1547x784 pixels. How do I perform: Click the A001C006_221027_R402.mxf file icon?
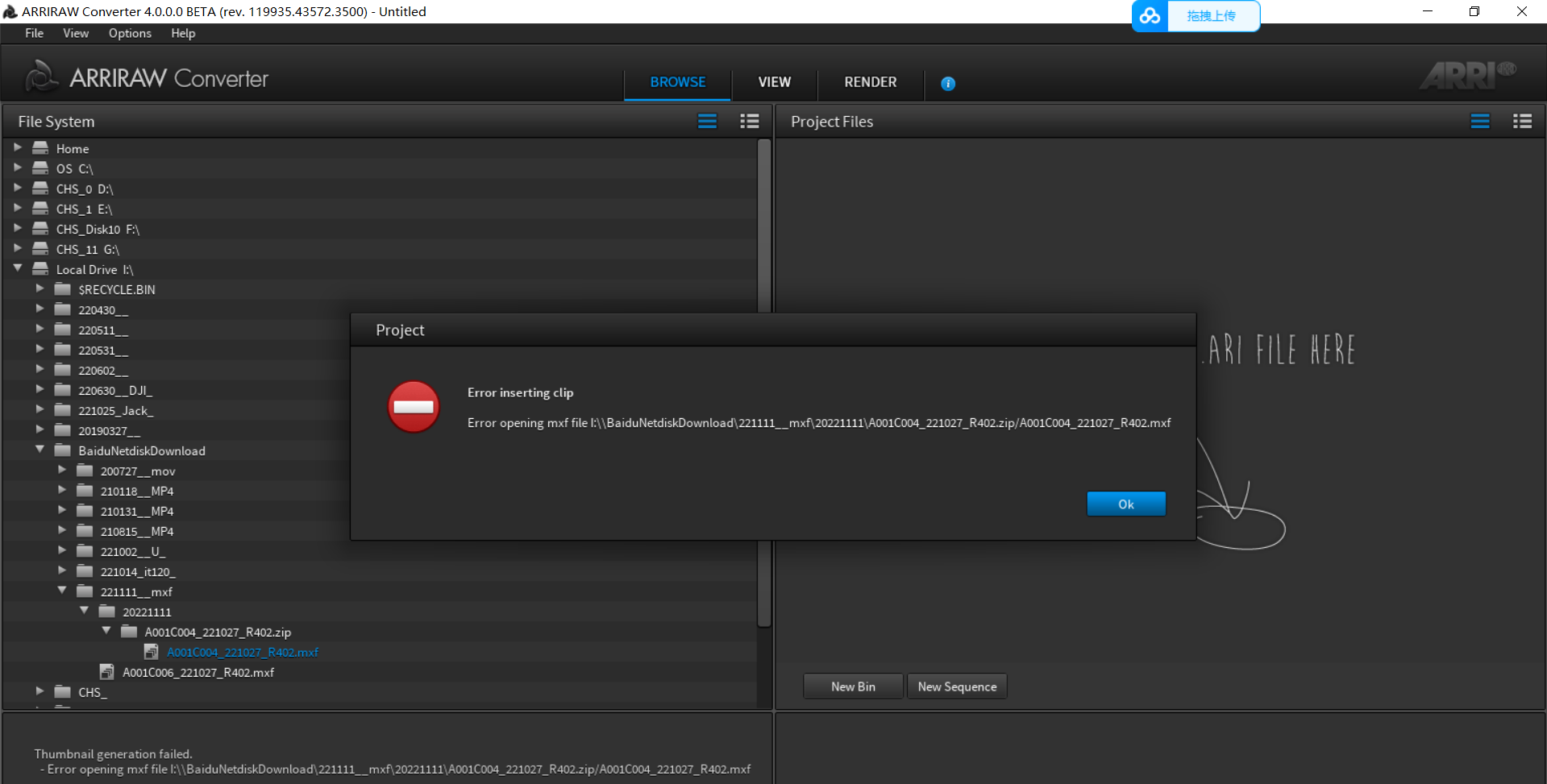106,671
